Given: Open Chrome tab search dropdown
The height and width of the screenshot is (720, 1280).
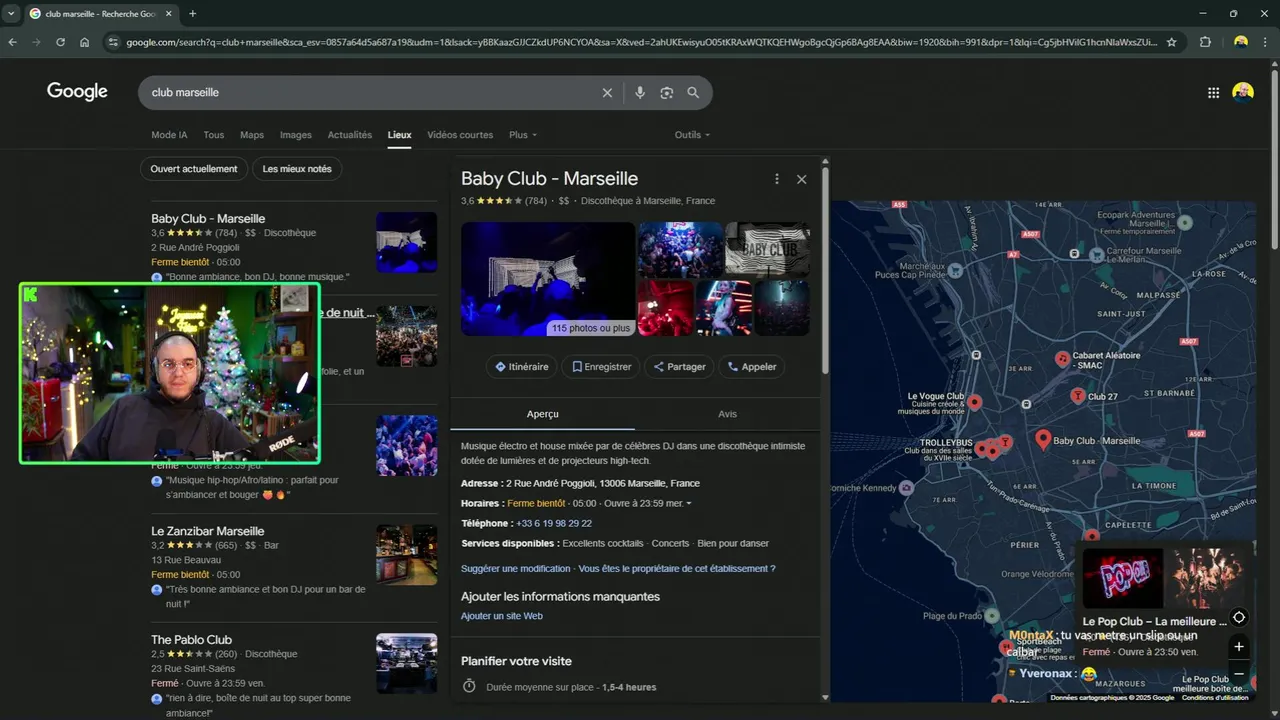Looking at the screenshot, I should 13,14.
